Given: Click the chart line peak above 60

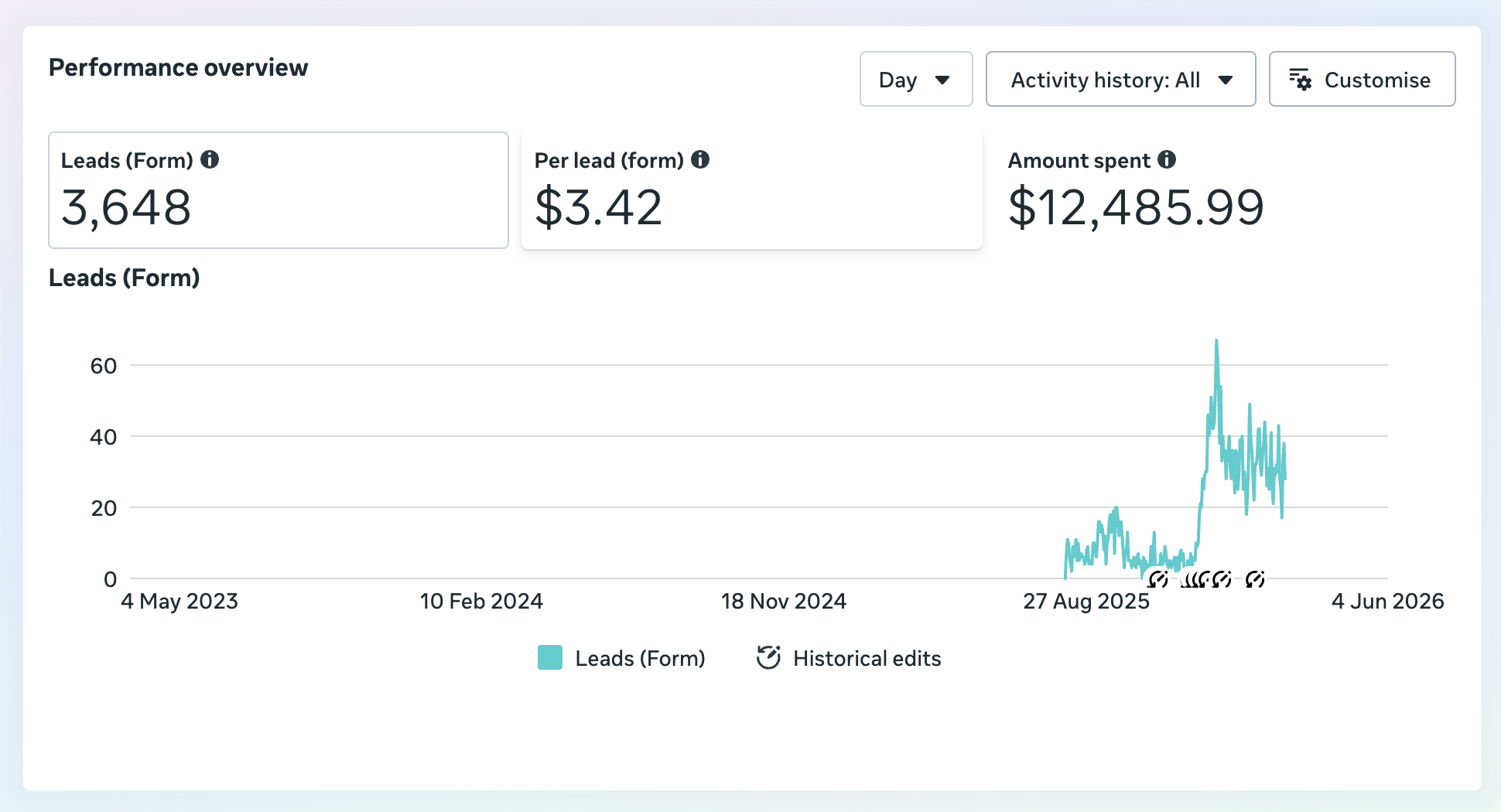Looking at the screenshot, I should (1216, 341).
